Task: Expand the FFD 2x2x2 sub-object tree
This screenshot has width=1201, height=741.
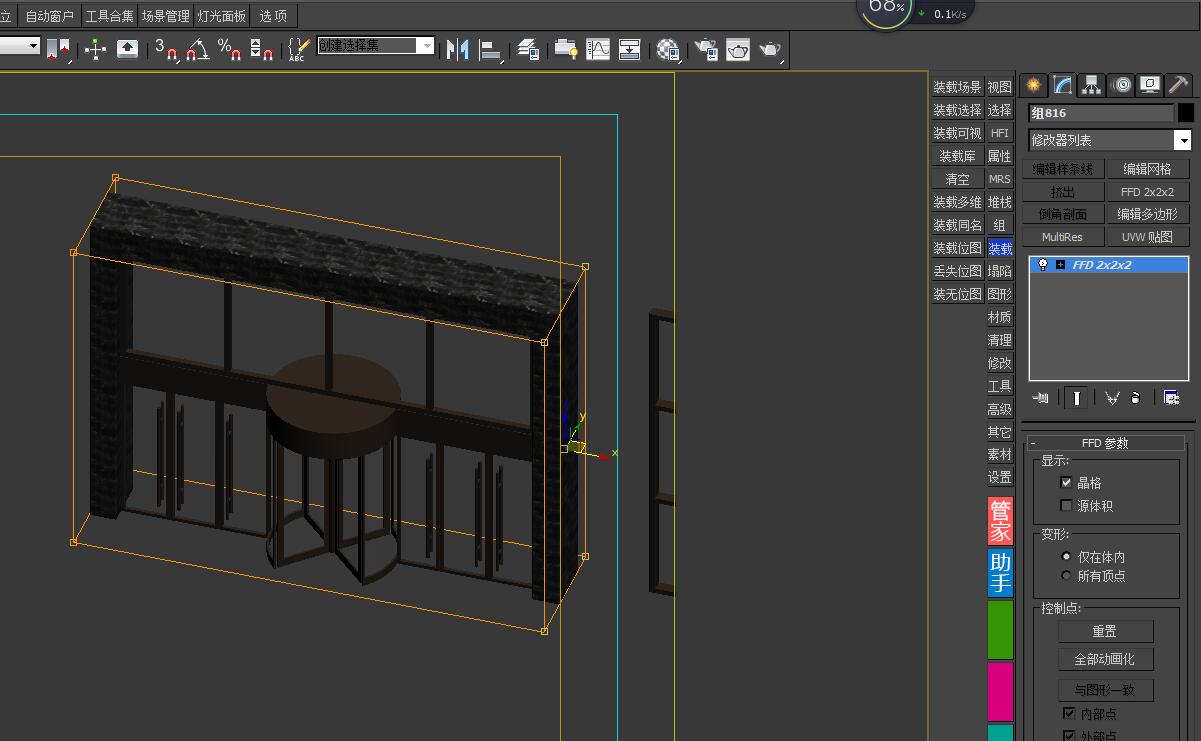Action: [x=1060, y=265]
